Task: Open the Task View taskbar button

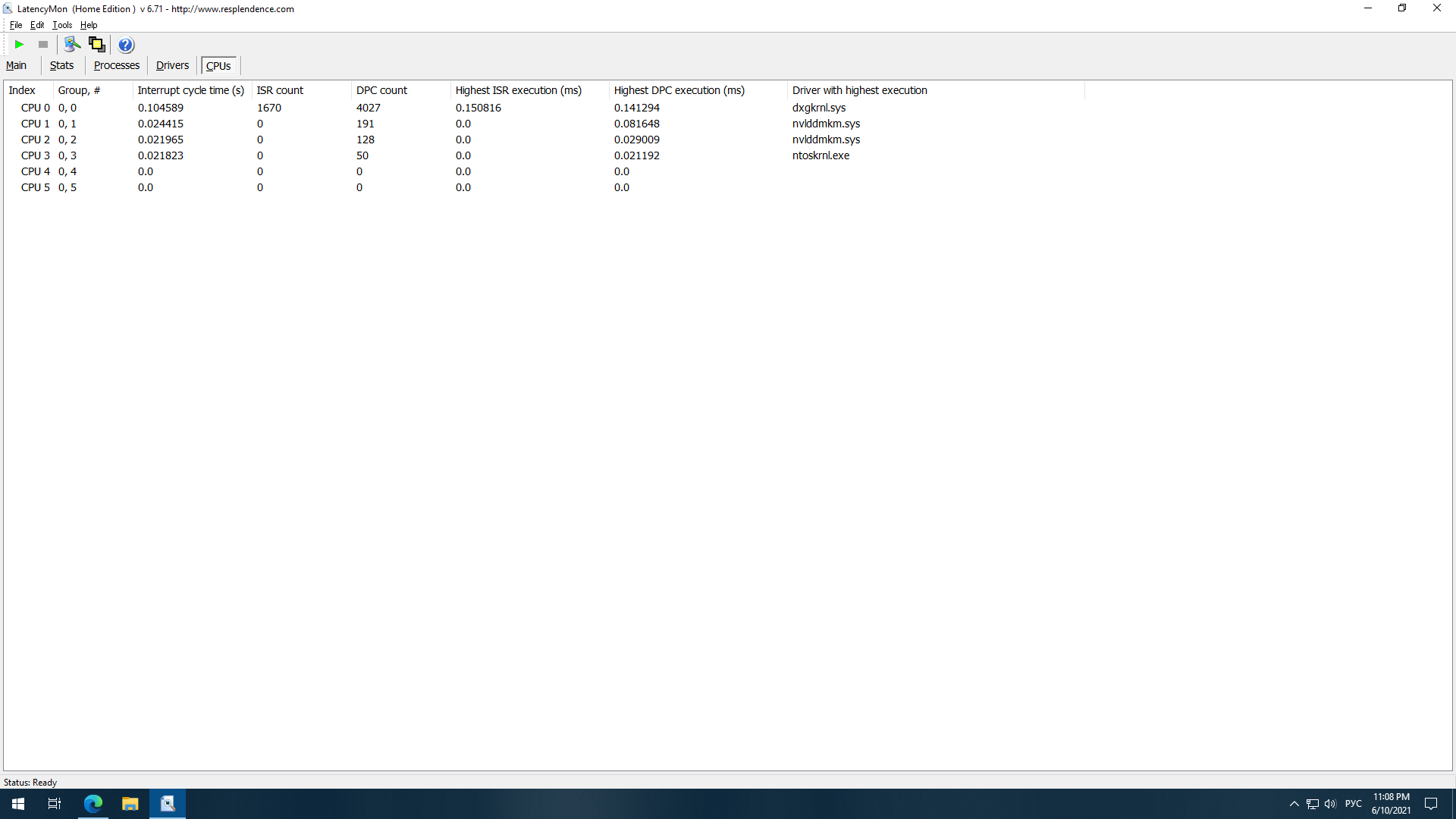Action: click(x=55, y=804)
